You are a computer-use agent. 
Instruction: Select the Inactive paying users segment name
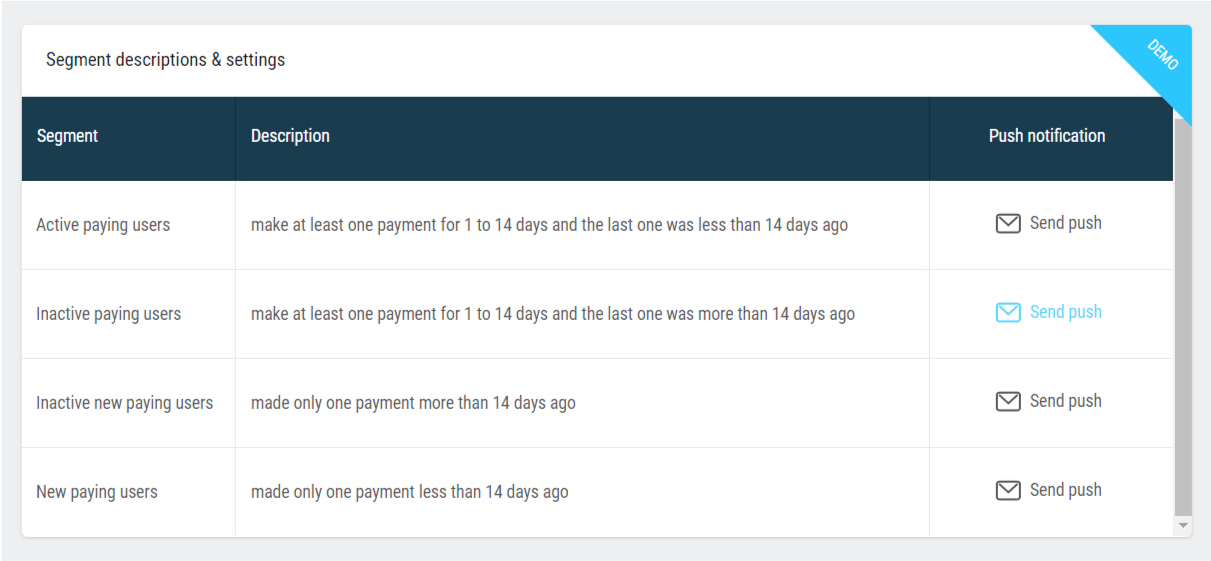(x=109, y=315)
